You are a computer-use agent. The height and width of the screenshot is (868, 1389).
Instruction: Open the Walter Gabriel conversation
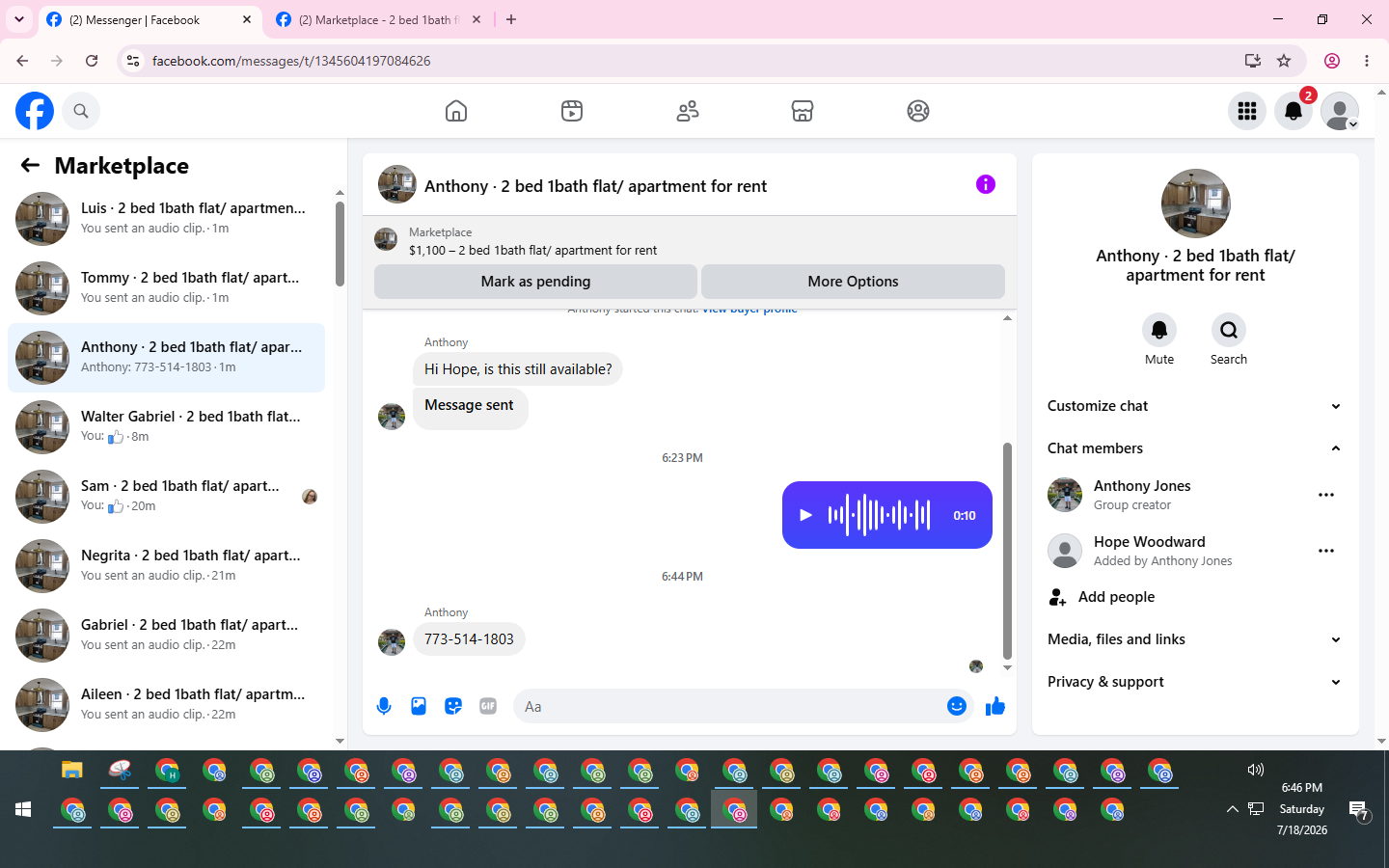(166, 427)
